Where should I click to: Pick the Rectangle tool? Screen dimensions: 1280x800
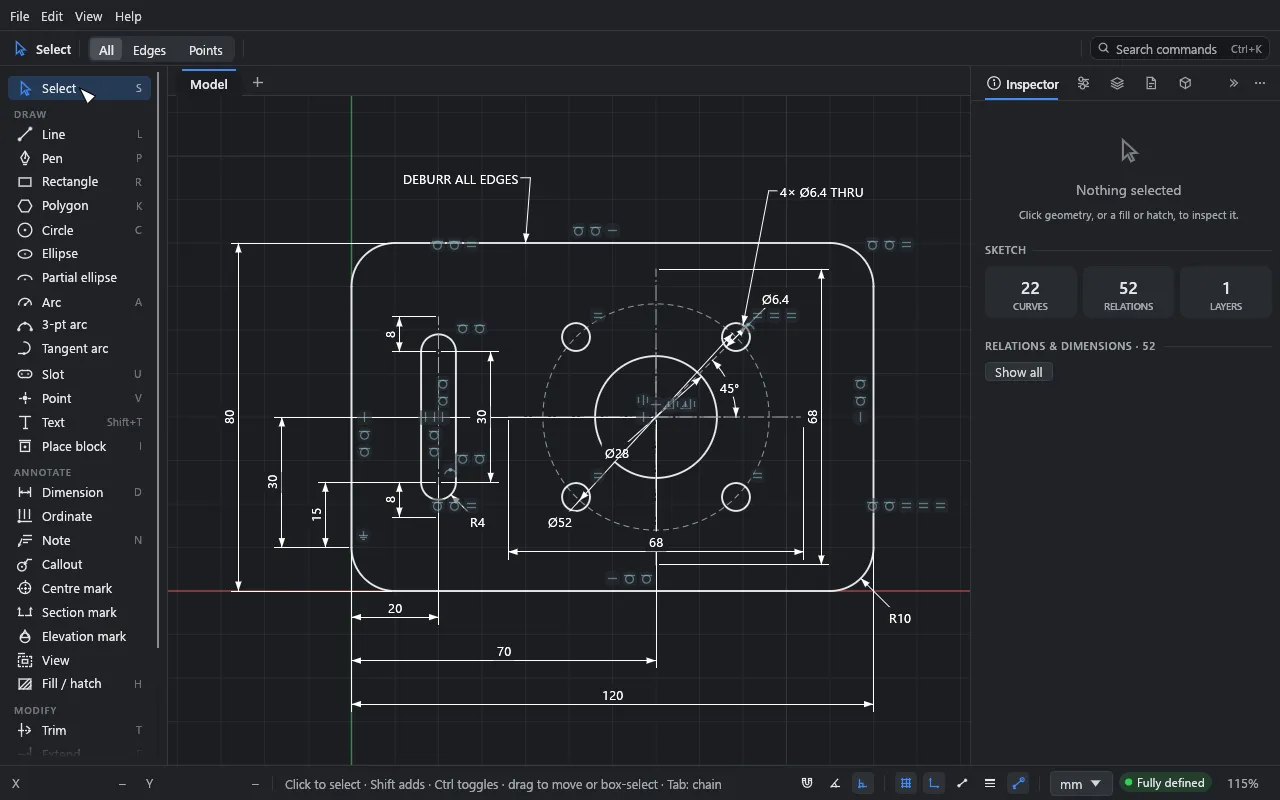(80, 182)
